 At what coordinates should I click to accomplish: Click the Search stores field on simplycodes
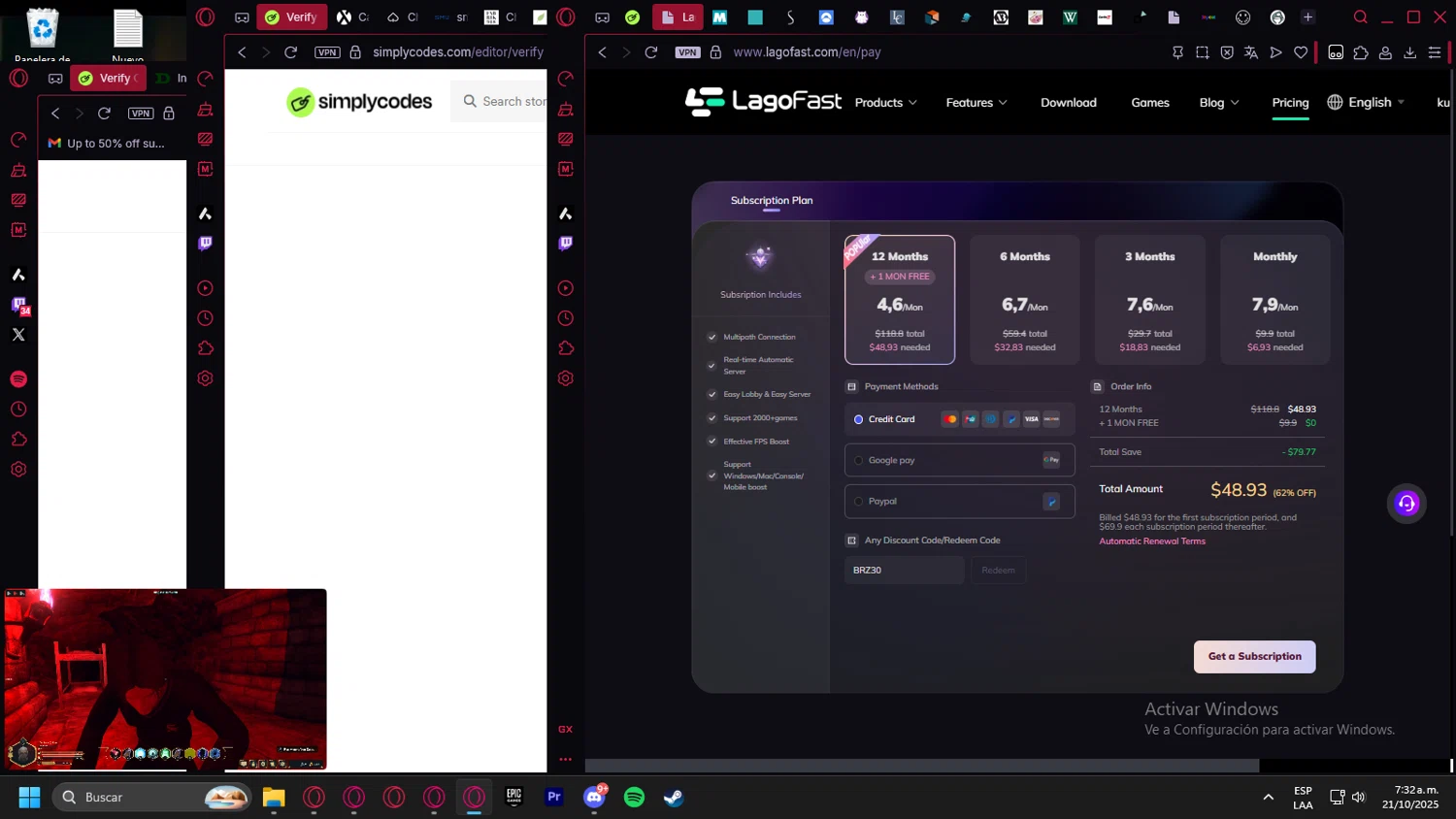[x=500, y=101]
